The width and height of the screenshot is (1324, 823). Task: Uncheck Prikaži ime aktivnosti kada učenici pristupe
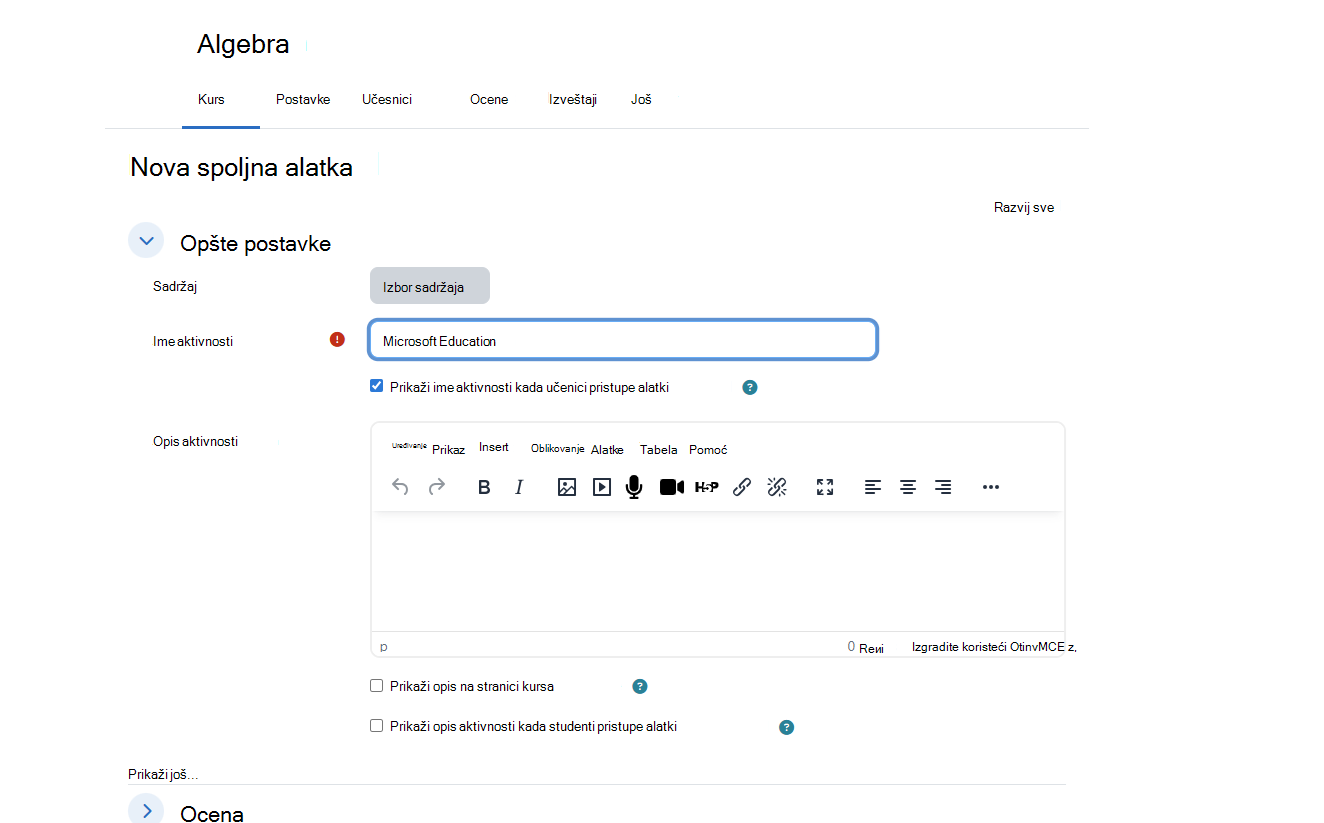(x=377, y=386)
